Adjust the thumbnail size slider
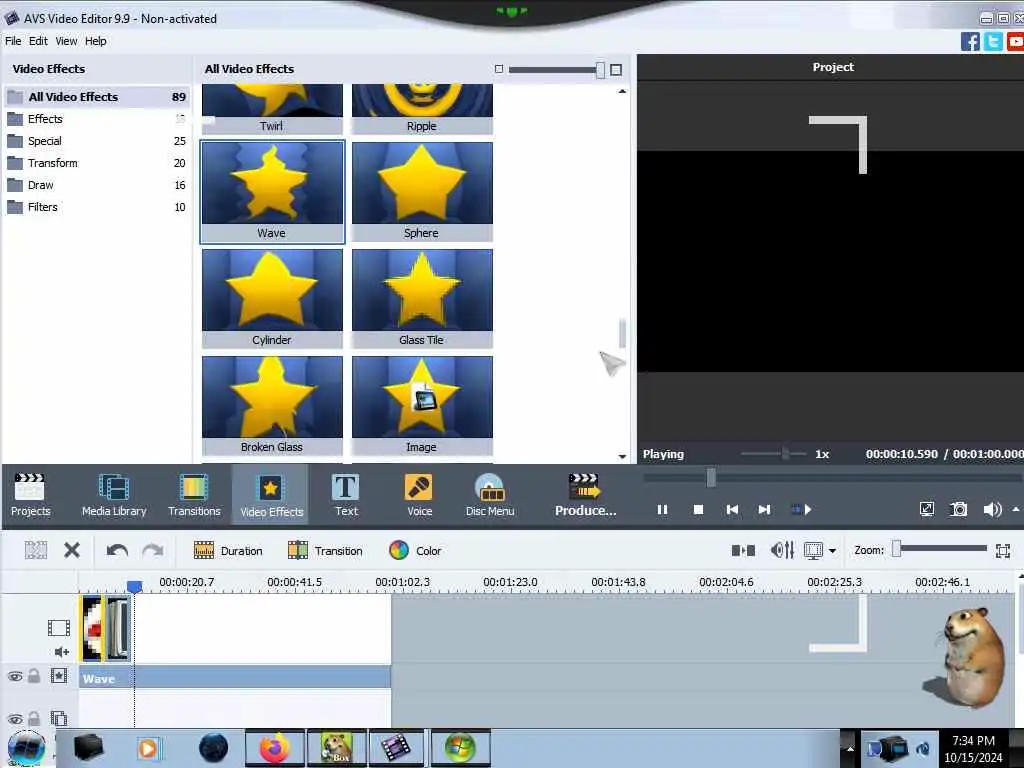 pyautogui.click(x=600, y=69)
